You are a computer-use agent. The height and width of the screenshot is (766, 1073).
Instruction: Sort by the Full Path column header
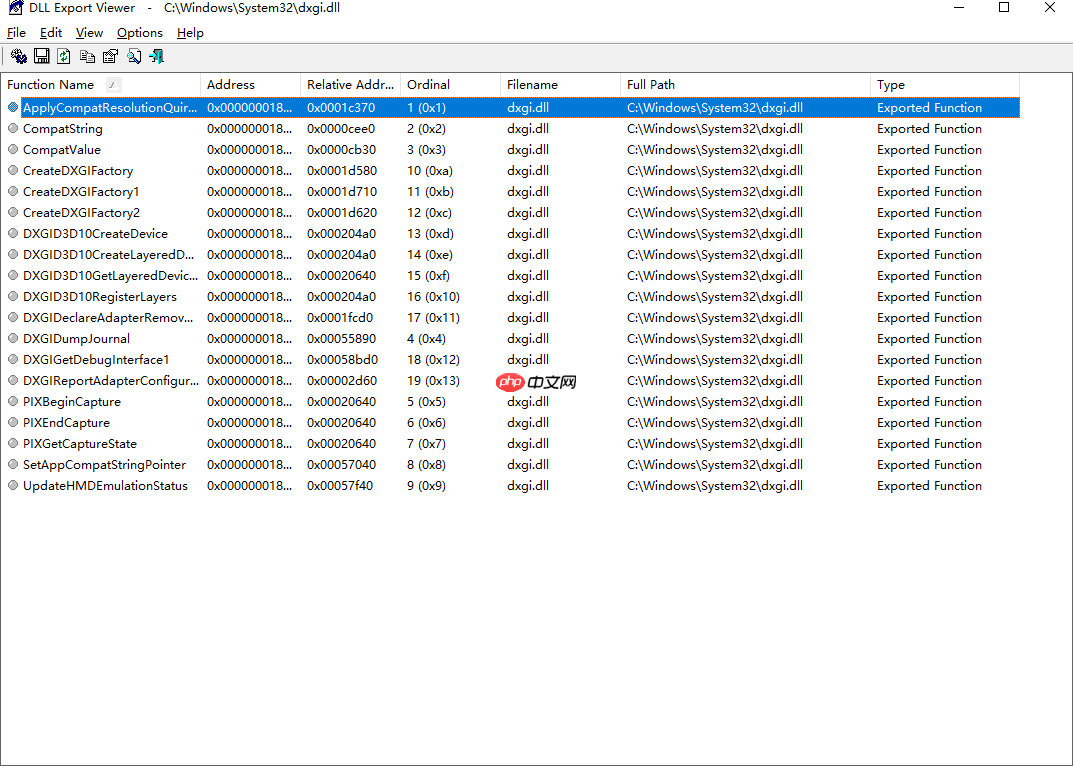click(745, 85)
